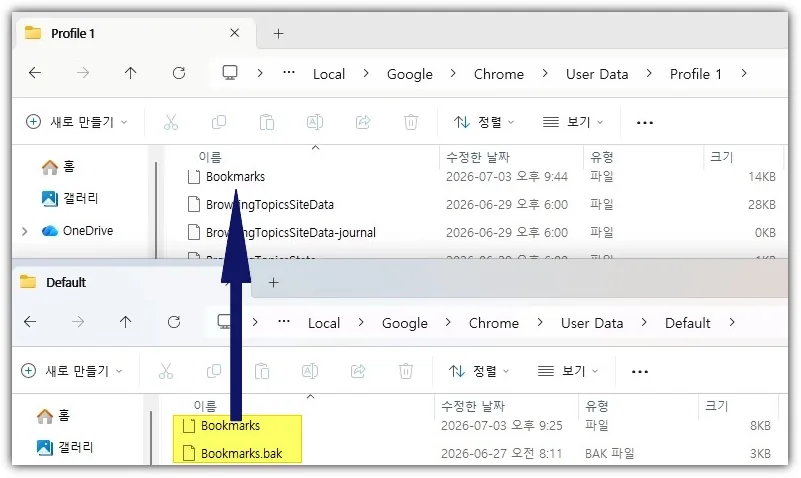Click Chrome breadcrumb in Default window

[493, 323]
